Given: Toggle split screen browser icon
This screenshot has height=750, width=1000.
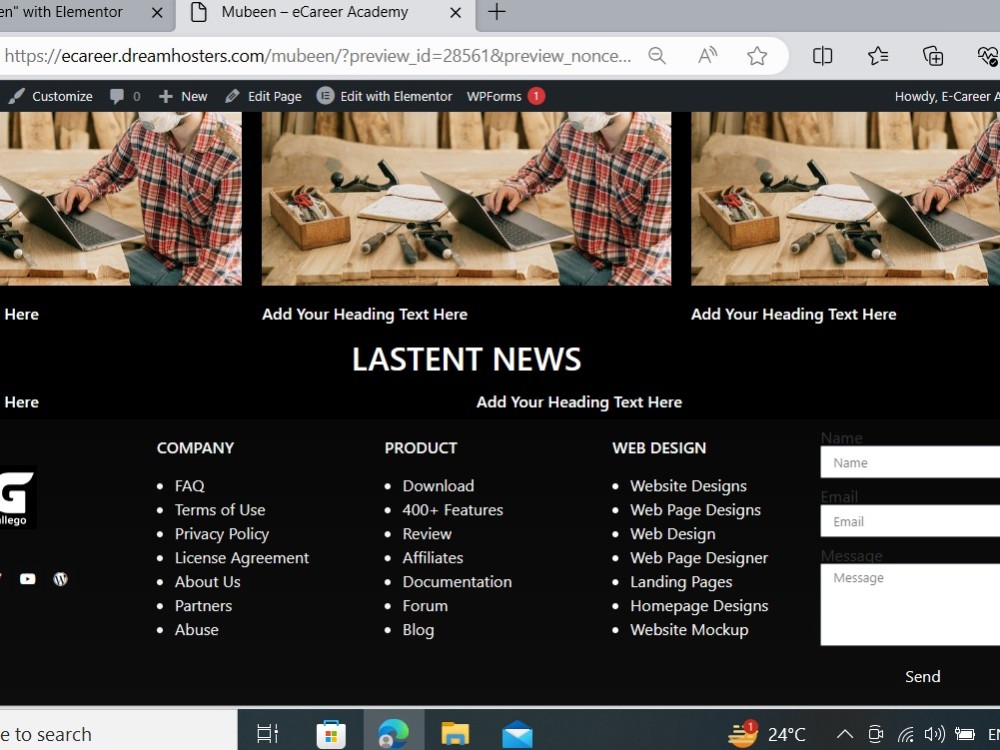Looking at the screenshot, I should [x=822, y=56].
